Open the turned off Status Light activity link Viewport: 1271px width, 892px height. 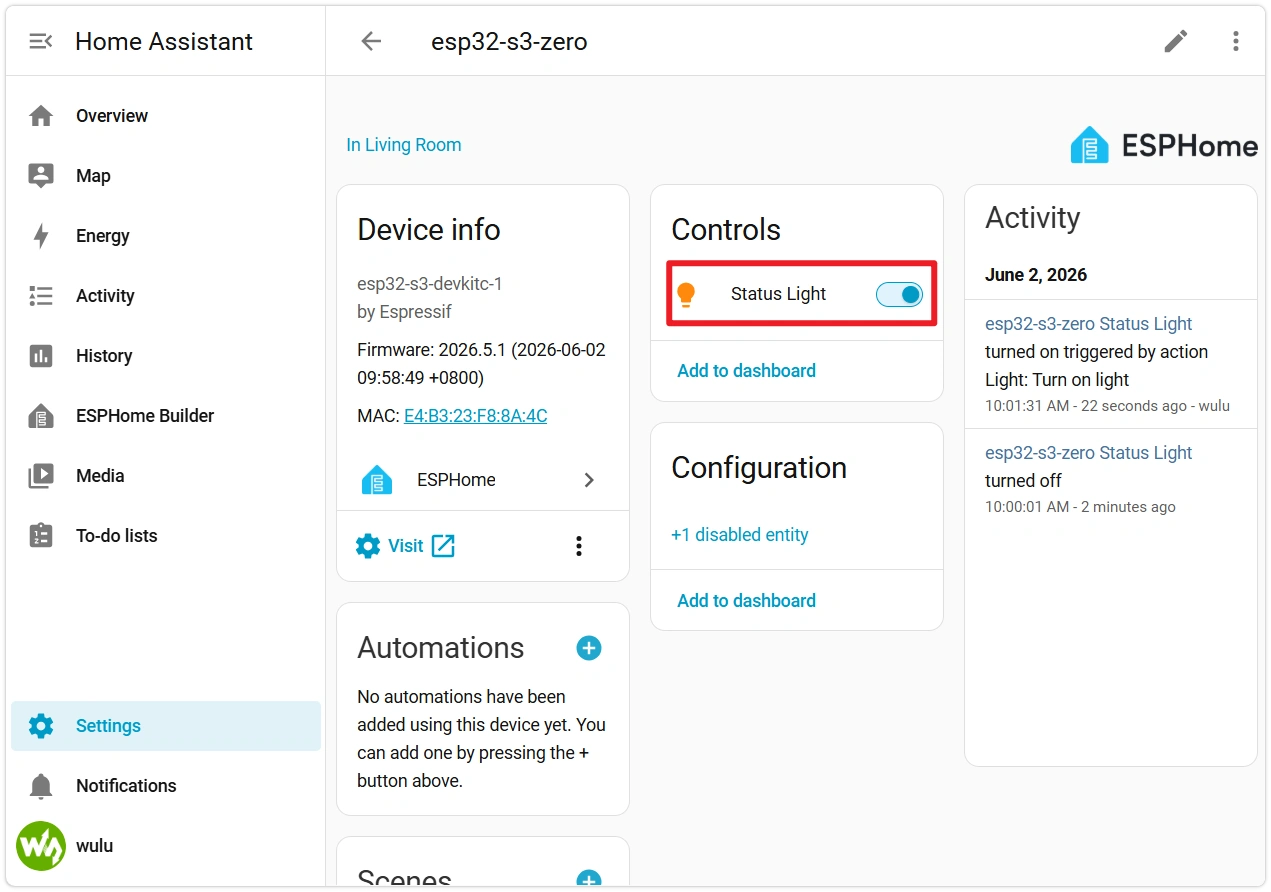1088,453
